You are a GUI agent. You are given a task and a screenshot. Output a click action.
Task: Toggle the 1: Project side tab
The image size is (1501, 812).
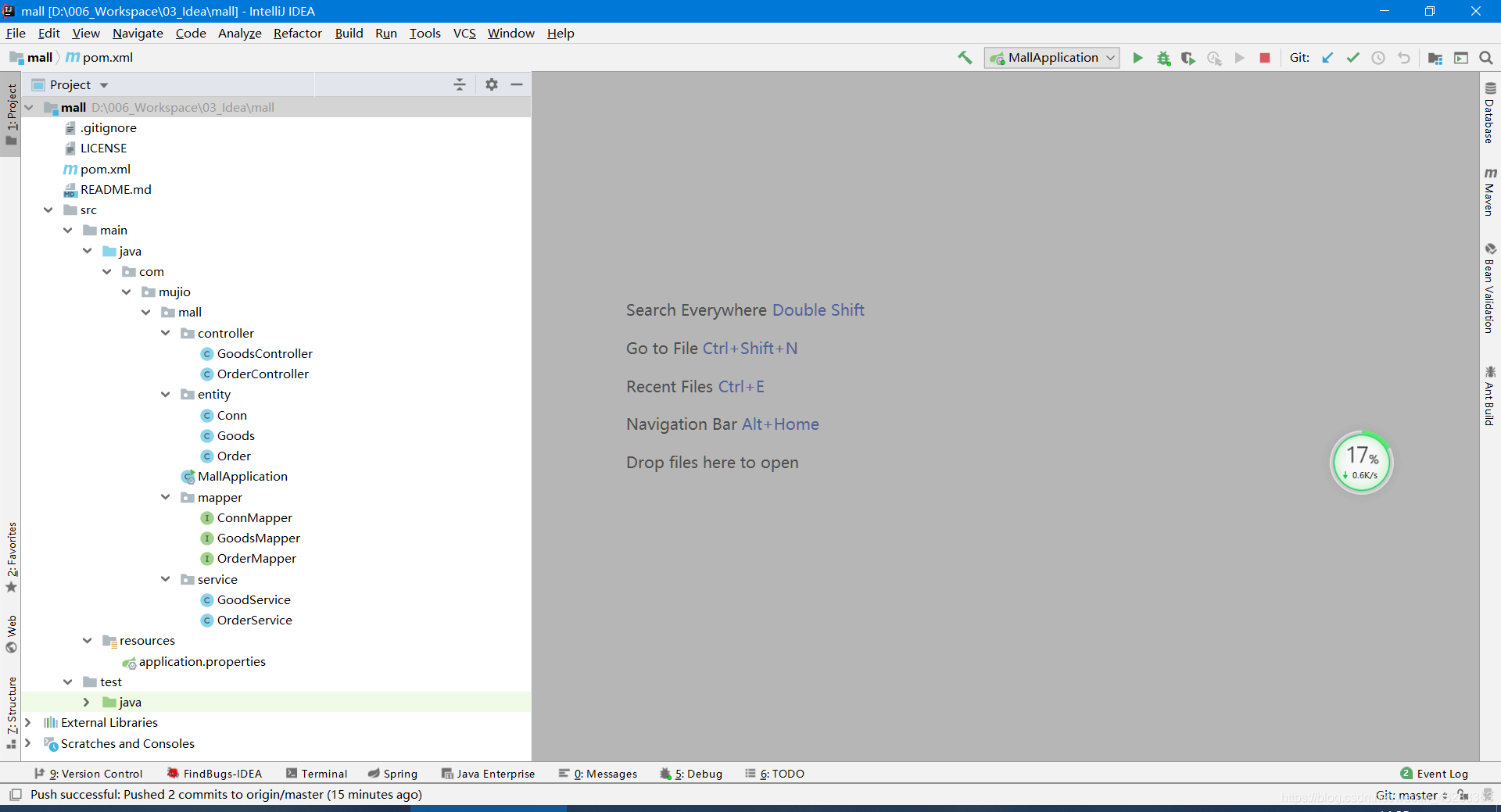tap(11, 114)
